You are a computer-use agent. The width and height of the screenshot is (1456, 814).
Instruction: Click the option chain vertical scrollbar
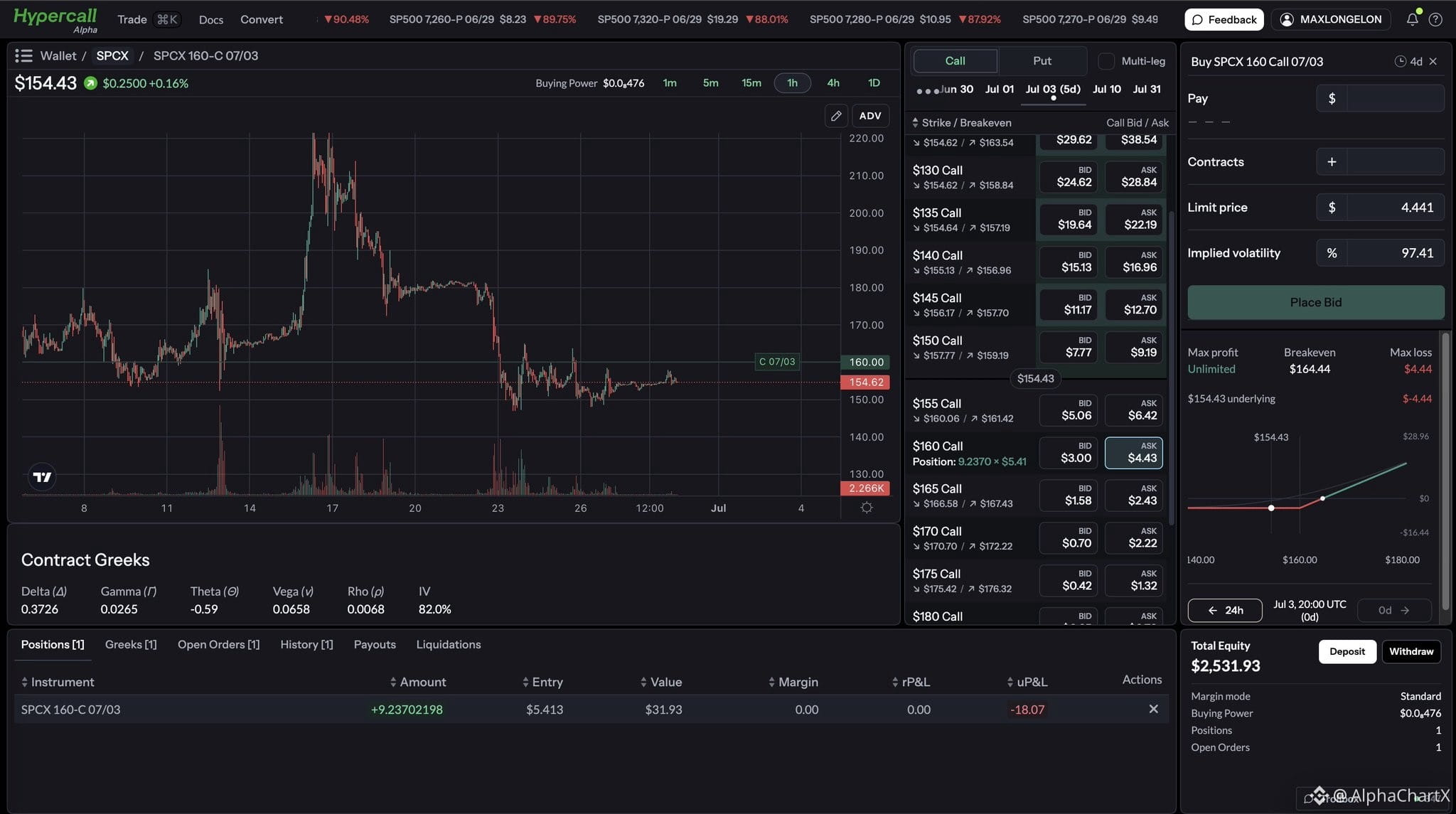pyautogui.click(x=1171, y=368)
